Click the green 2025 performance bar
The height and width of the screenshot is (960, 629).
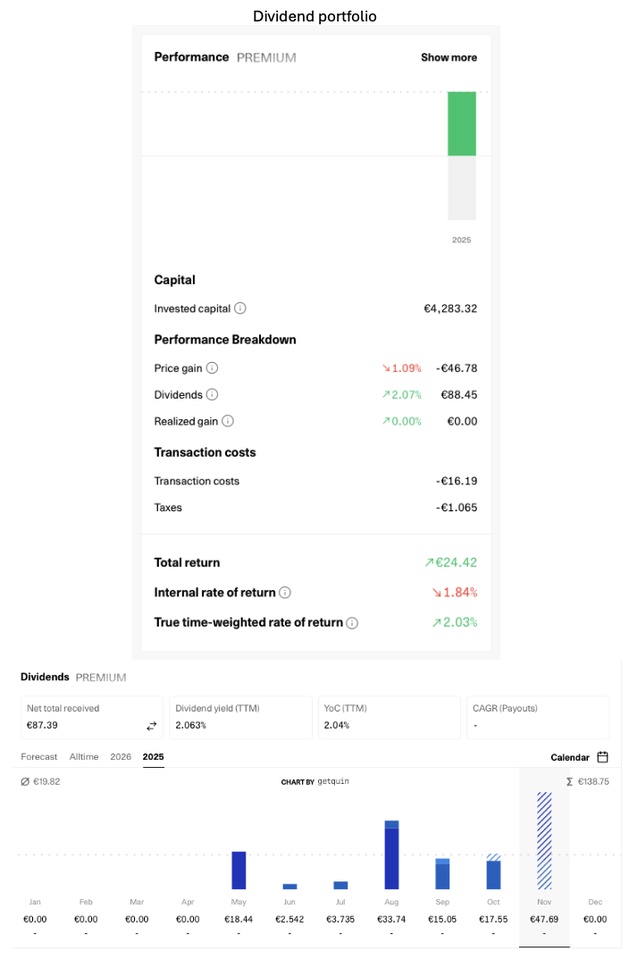point(461,124)
